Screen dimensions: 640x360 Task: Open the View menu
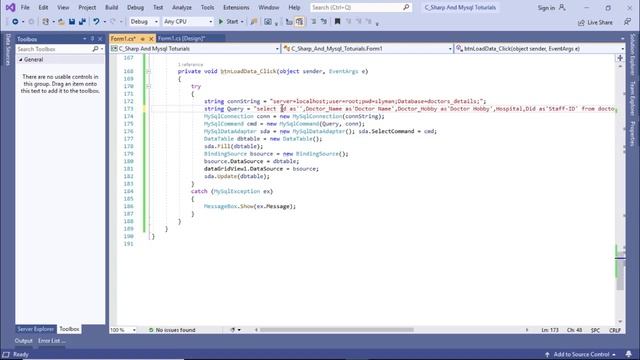tap(63, 7)
